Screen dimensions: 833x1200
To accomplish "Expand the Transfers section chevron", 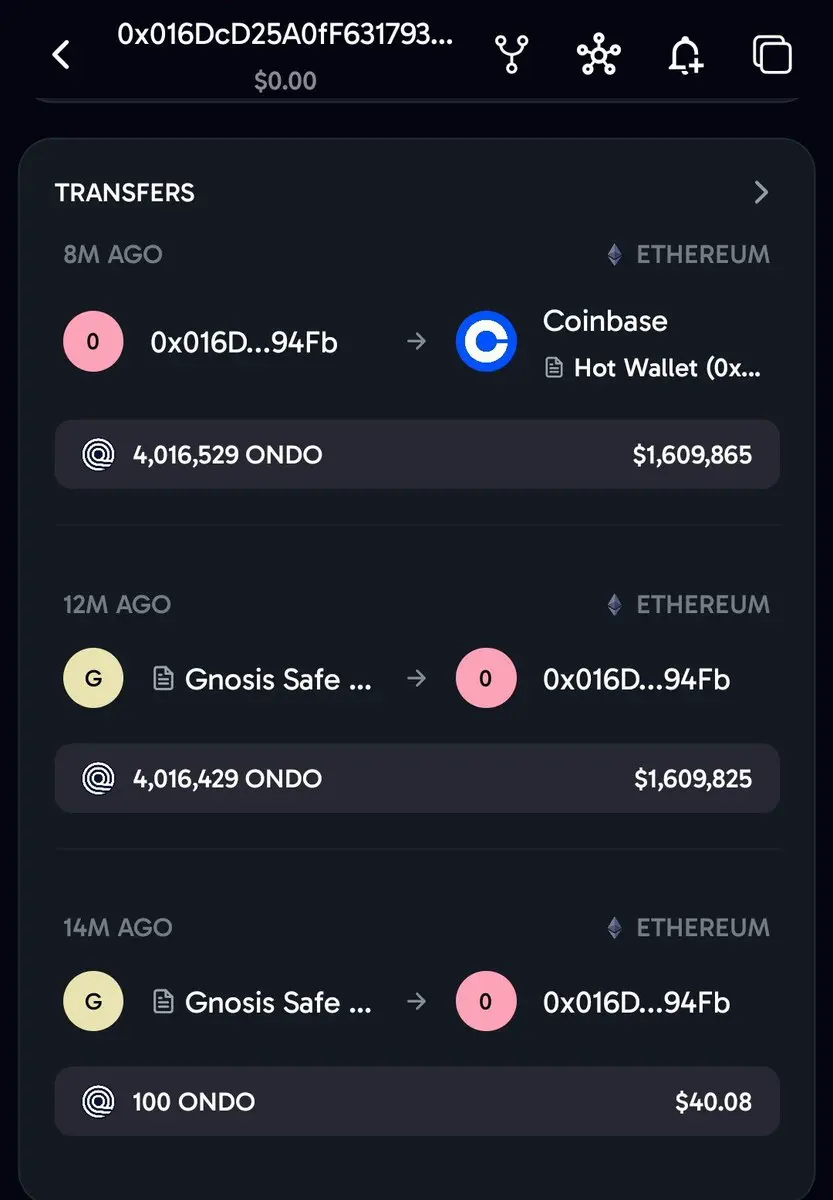I will (x=762, y=192).
